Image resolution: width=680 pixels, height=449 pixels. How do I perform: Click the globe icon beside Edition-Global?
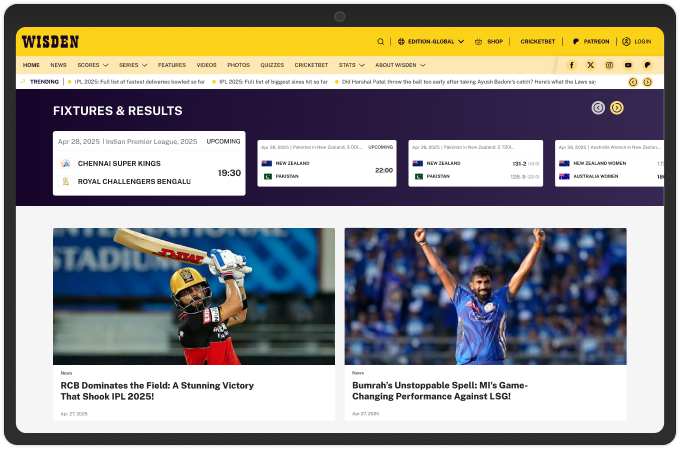(401, 42)
